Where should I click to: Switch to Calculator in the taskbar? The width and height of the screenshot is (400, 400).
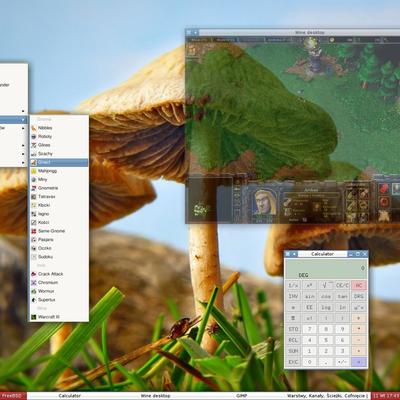(x=70, y=396)
